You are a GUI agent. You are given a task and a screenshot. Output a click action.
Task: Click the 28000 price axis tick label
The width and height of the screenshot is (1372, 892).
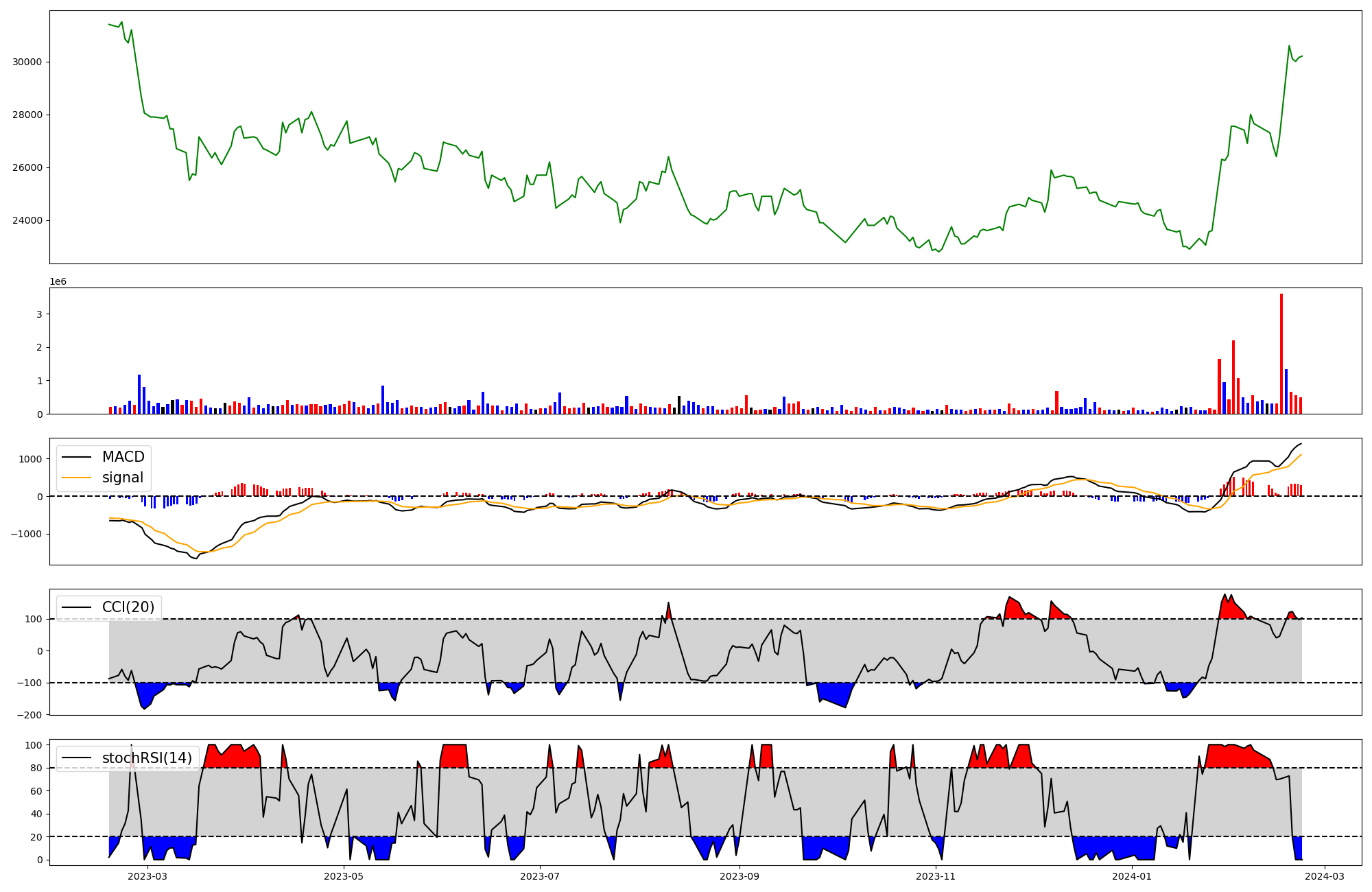point(27,115)
